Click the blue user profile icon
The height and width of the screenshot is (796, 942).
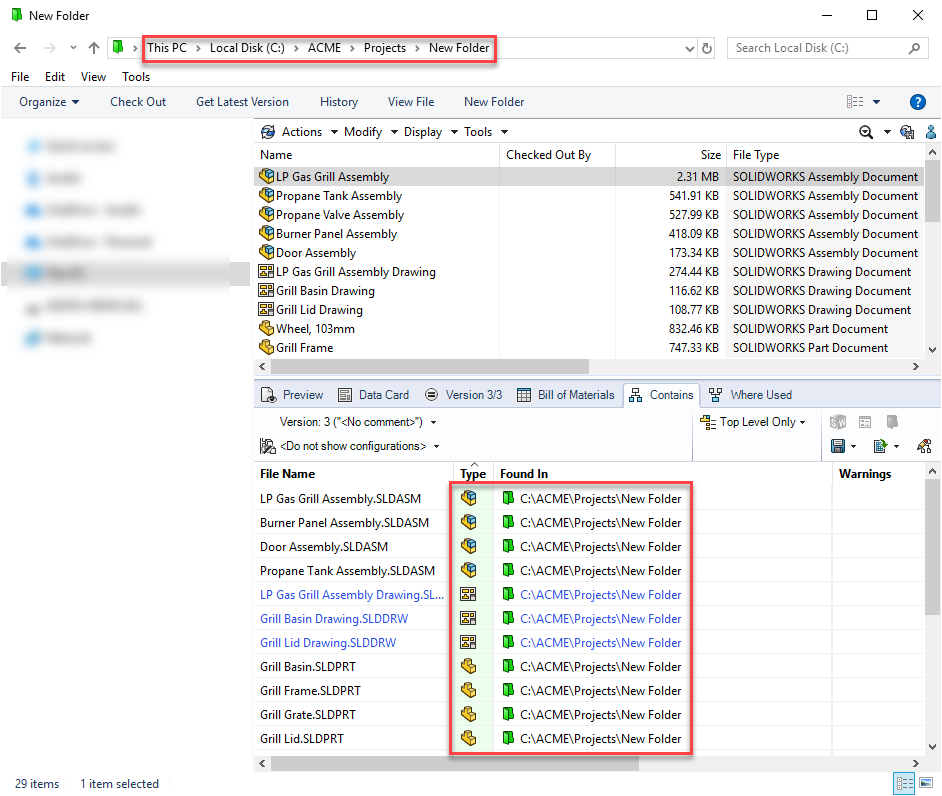tap(931, 132)
